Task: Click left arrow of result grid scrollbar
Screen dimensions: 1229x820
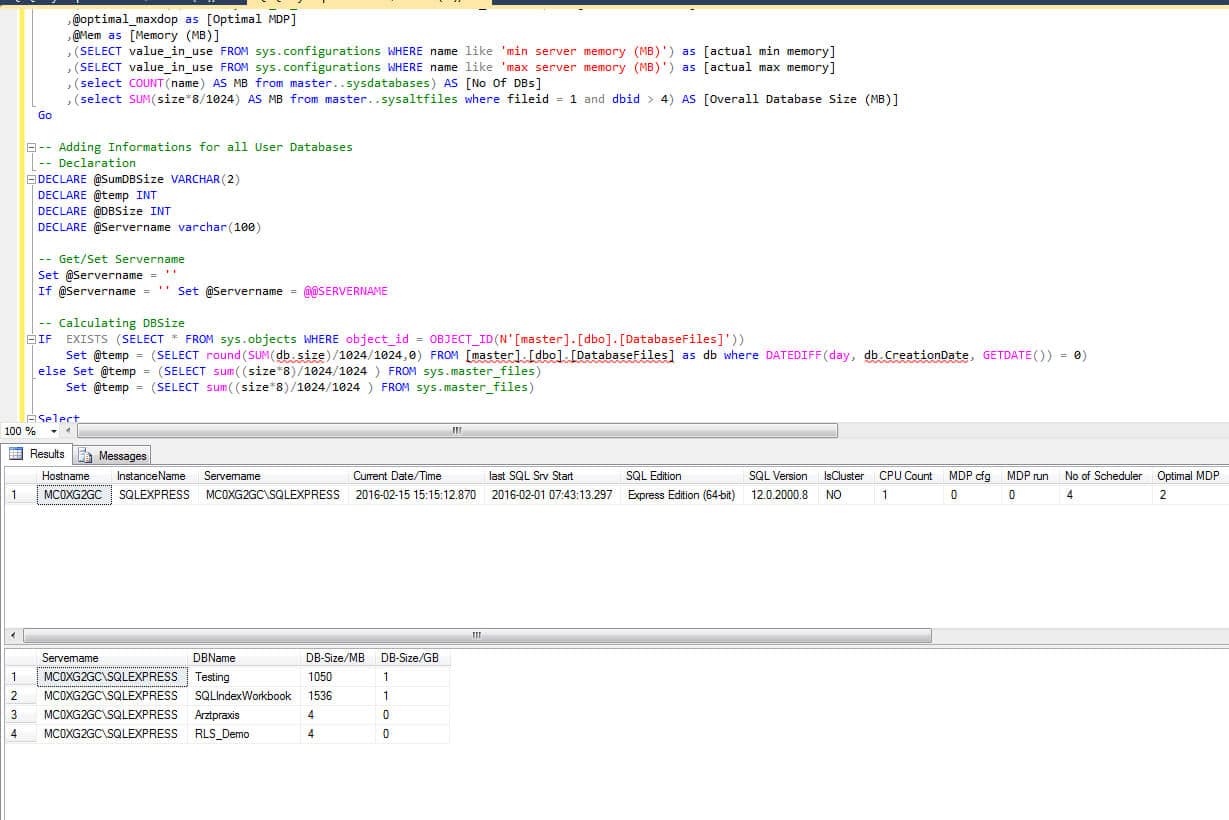Action: [11, 636]
